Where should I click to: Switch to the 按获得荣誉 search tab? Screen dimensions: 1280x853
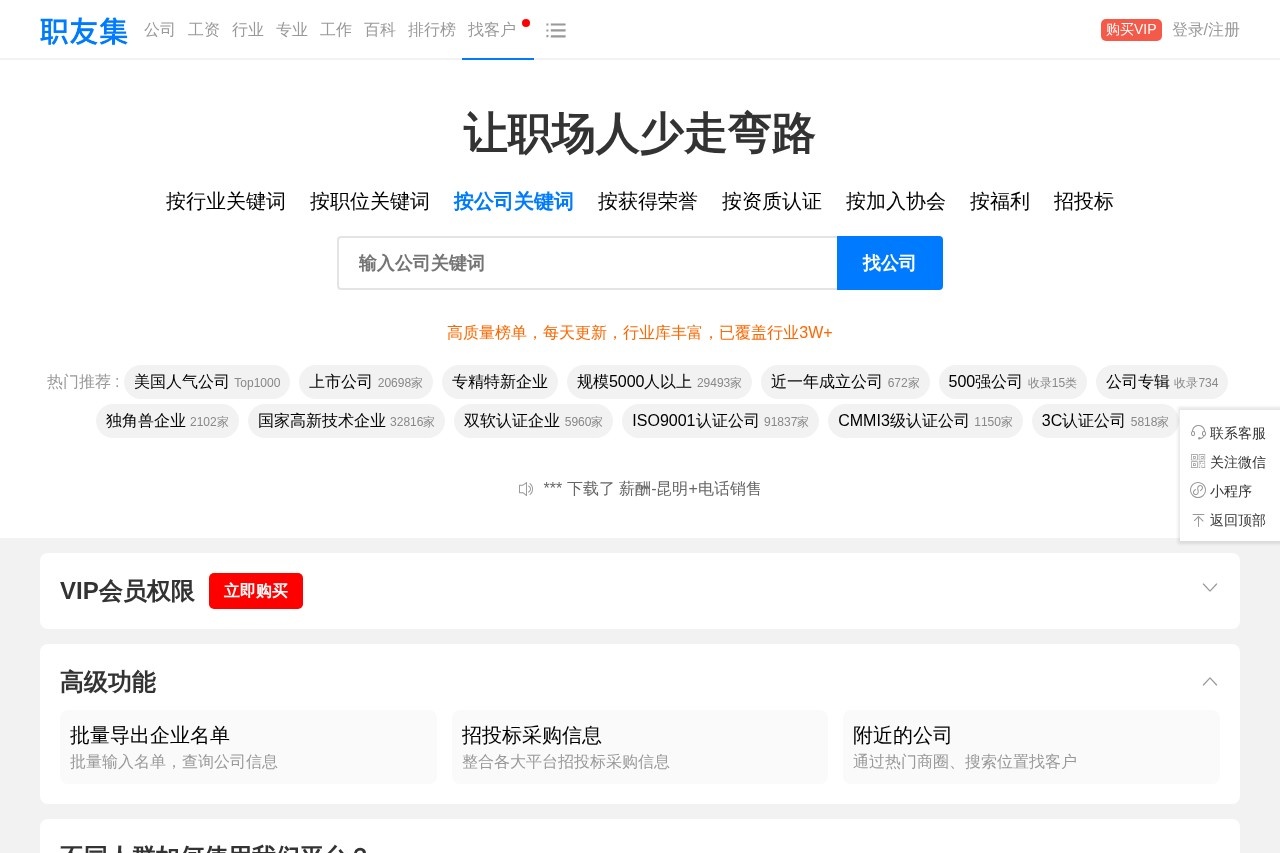(648, 201)
